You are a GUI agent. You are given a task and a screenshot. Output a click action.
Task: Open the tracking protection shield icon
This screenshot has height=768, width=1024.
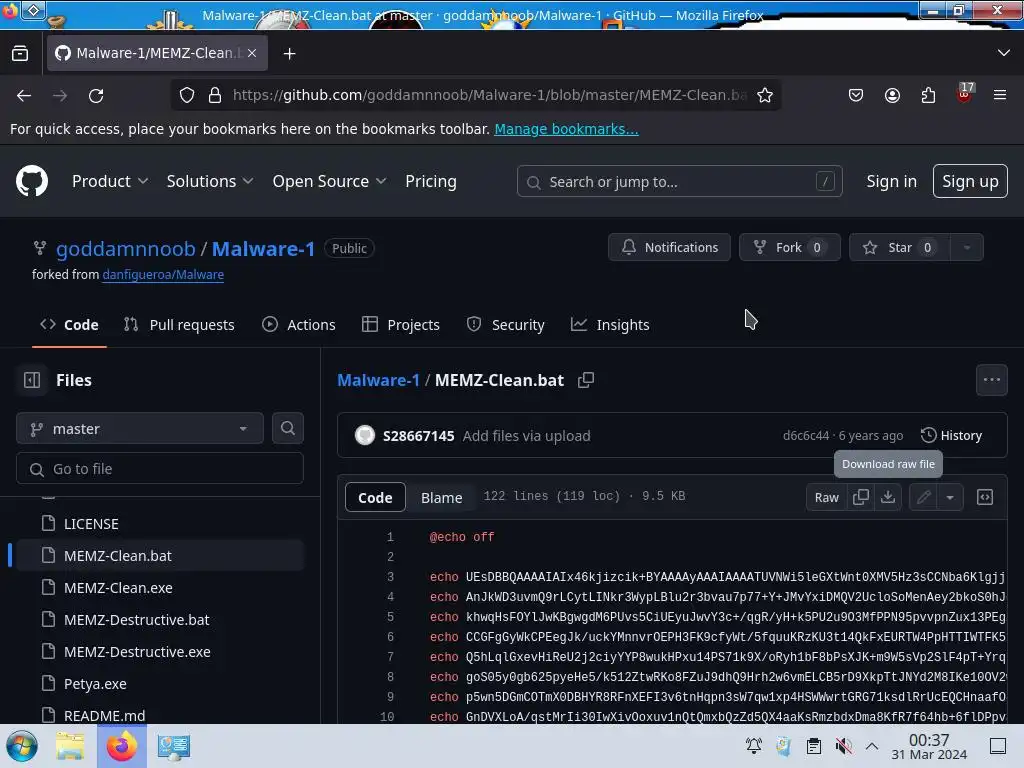point(187,95)
